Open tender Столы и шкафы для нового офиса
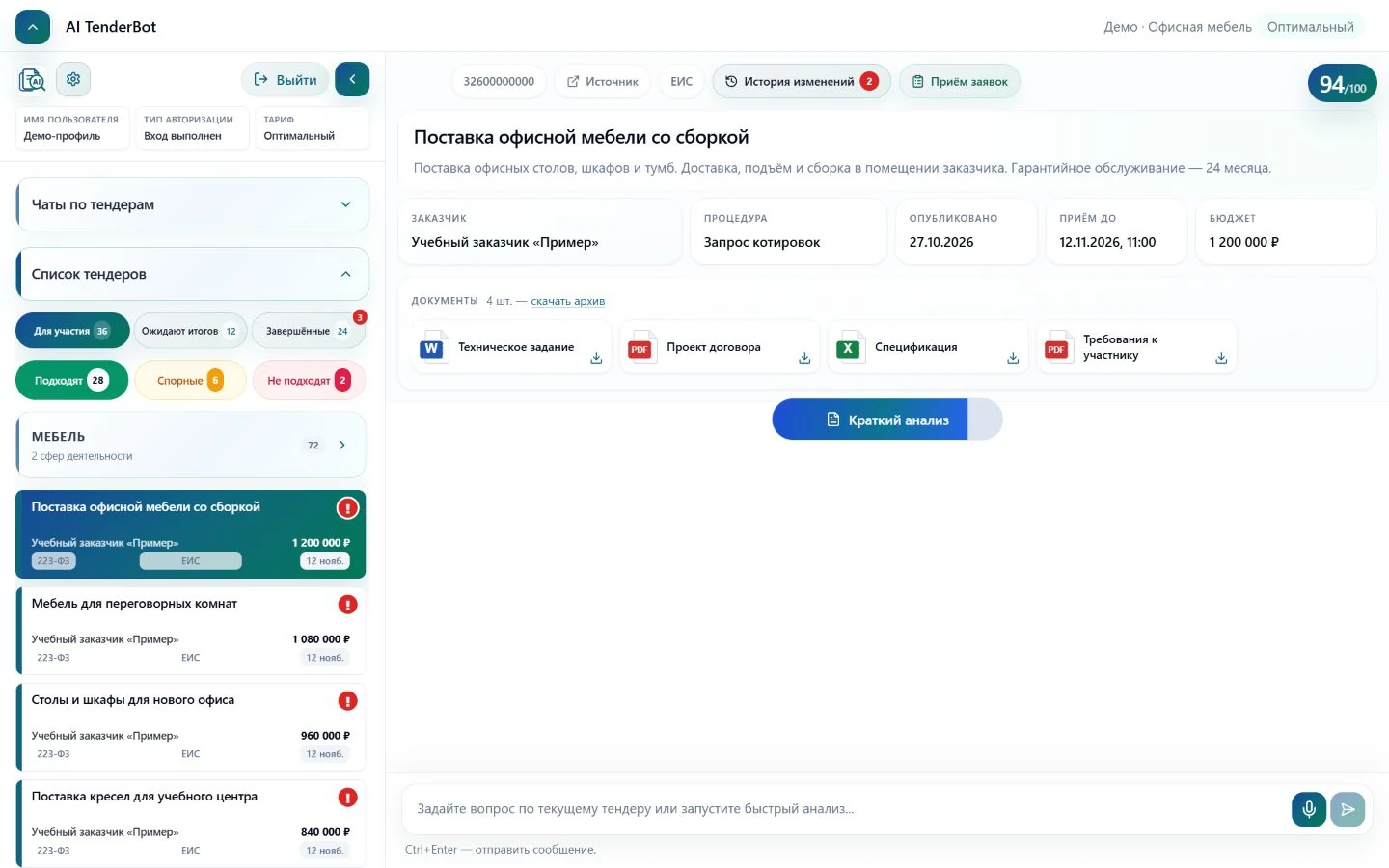The height and width of the screenshot is (868, 1389). click(x=191, y=727)
